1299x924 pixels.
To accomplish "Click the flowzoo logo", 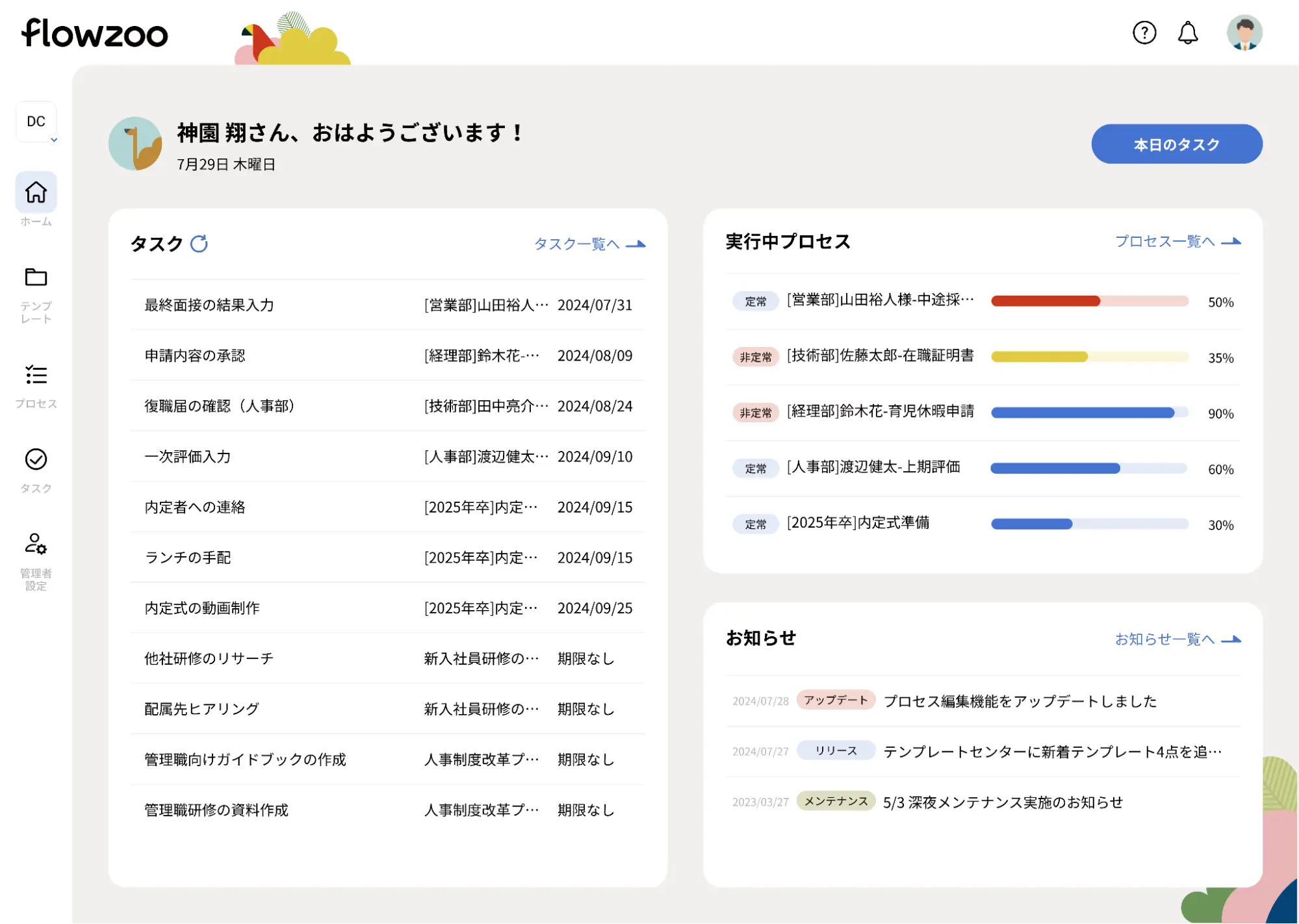I will tap(95, 33).
